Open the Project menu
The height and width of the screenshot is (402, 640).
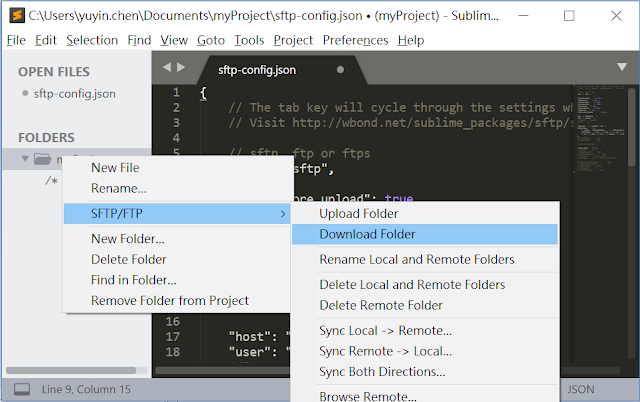tap(293, 40)
